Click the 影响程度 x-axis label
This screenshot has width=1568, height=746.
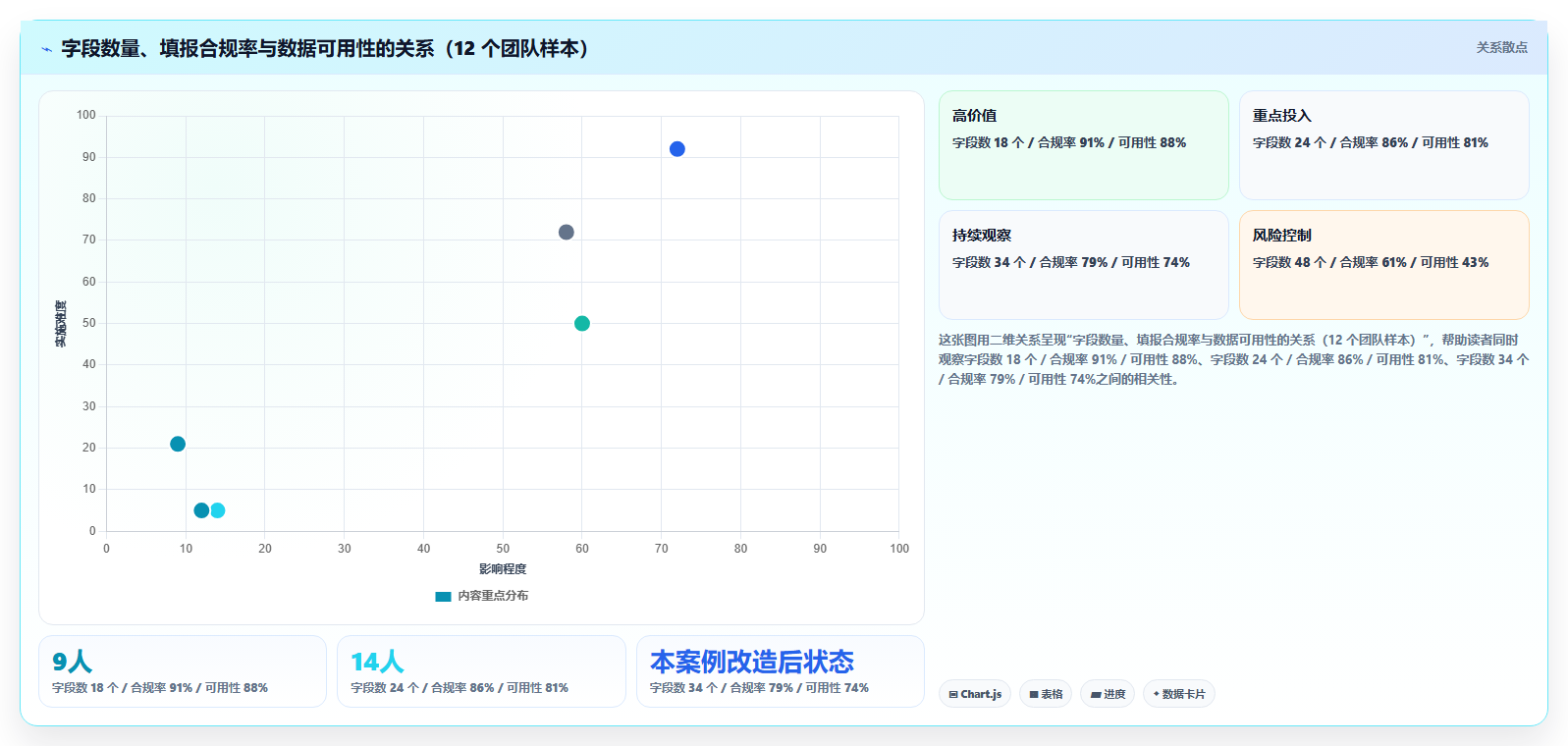503,569
